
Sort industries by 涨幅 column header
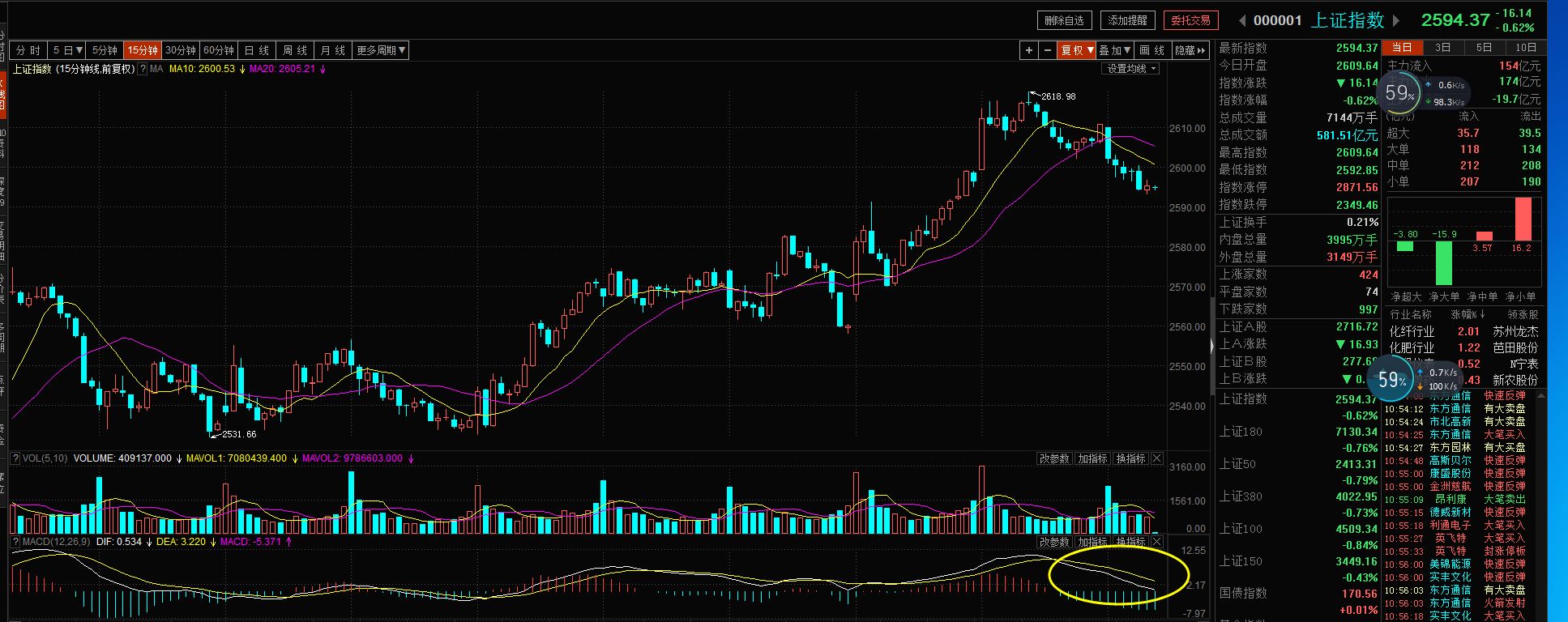[1468, 314]
